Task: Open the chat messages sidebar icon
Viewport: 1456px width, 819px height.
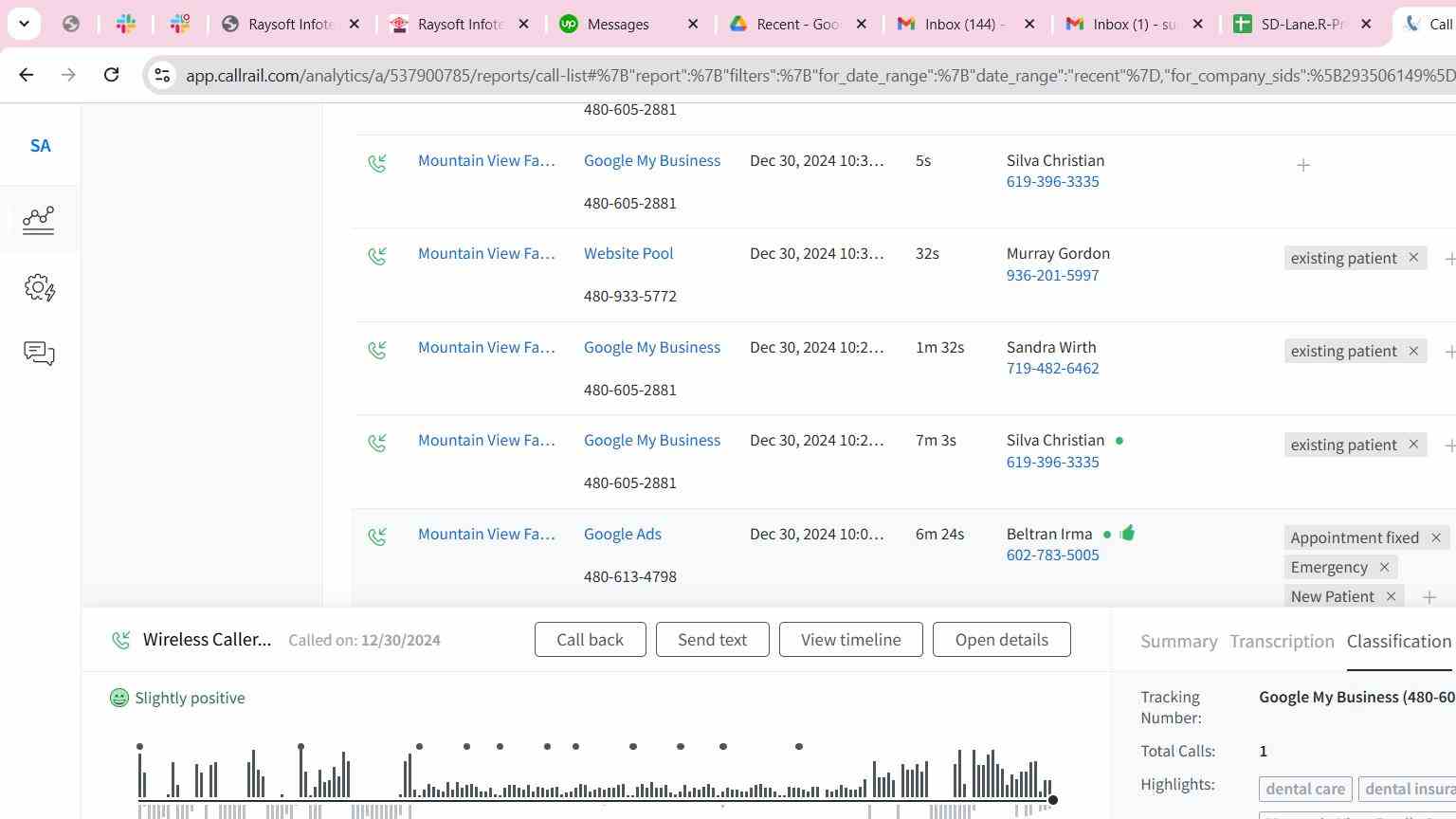Action: click(39, 354)
